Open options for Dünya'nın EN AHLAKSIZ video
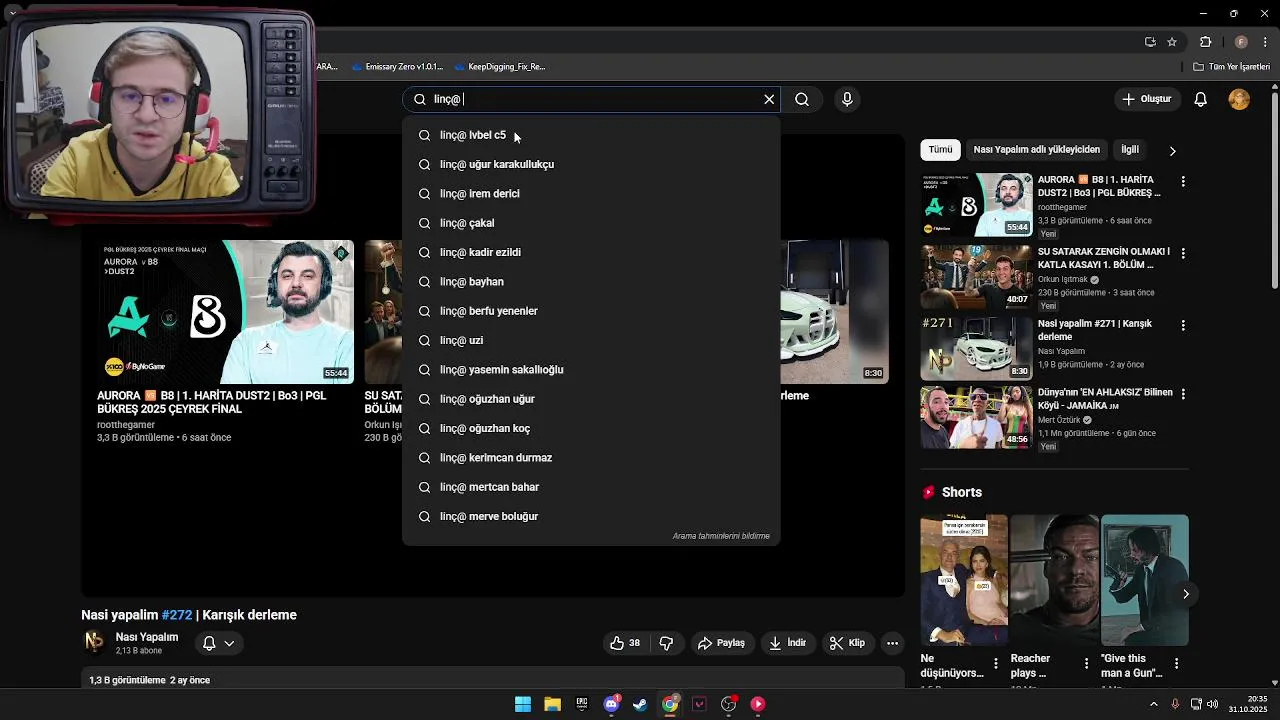 (1183, 394)
